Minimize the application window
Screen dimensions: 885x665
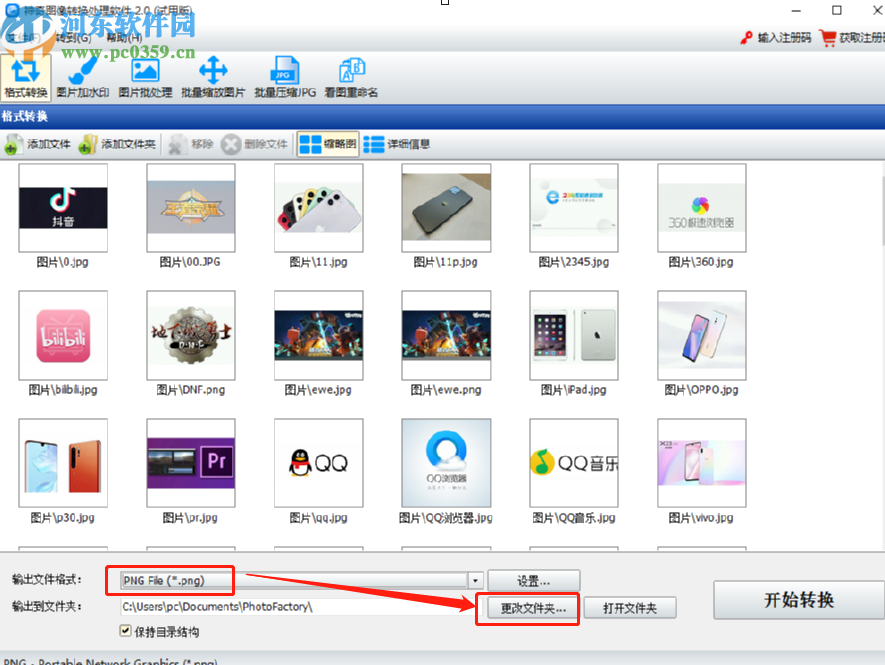pyautogui.click(x=796, y=10)
